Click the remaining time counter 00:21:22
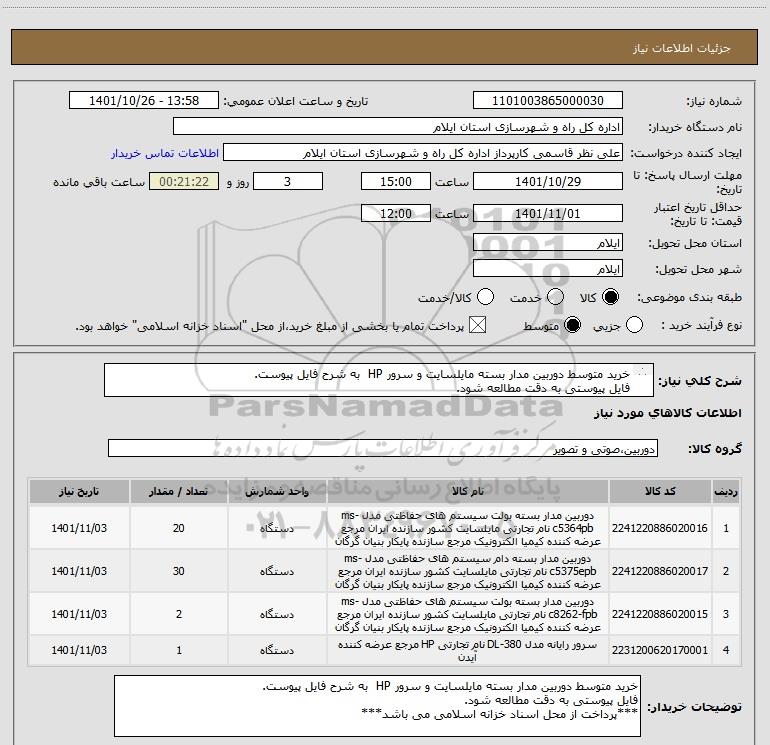This screenshot has width=770, height=745. 184,181
